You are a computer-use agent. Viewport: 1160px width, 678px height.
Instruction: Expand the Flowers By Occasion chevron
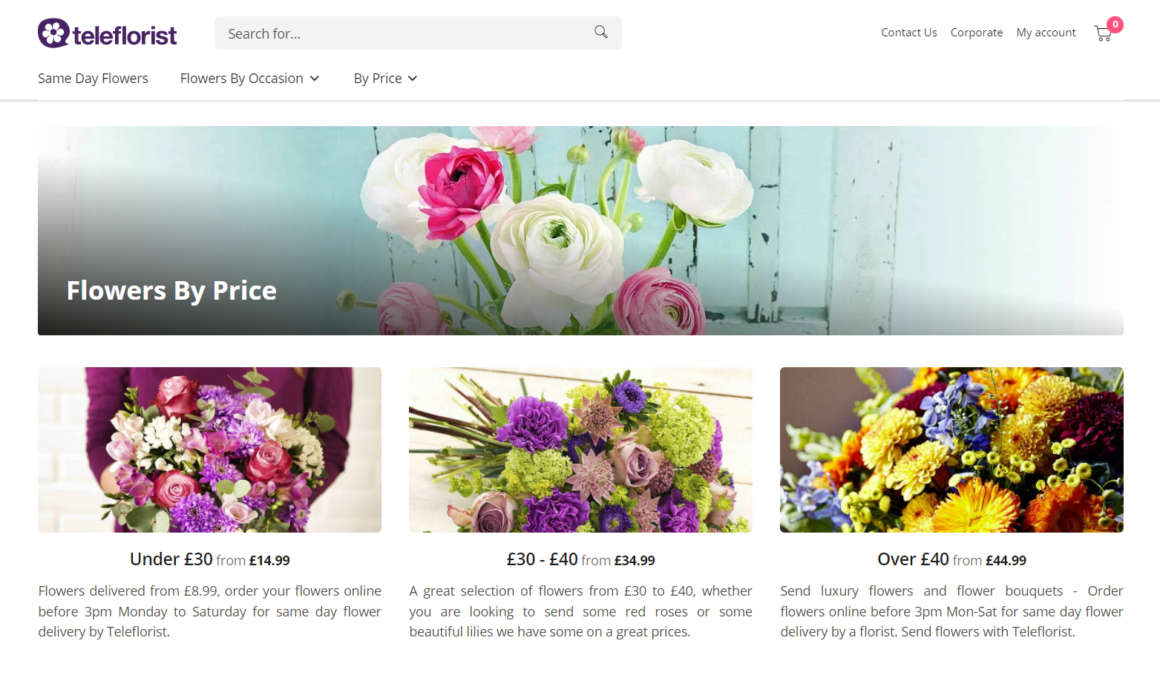pos(314,78)
